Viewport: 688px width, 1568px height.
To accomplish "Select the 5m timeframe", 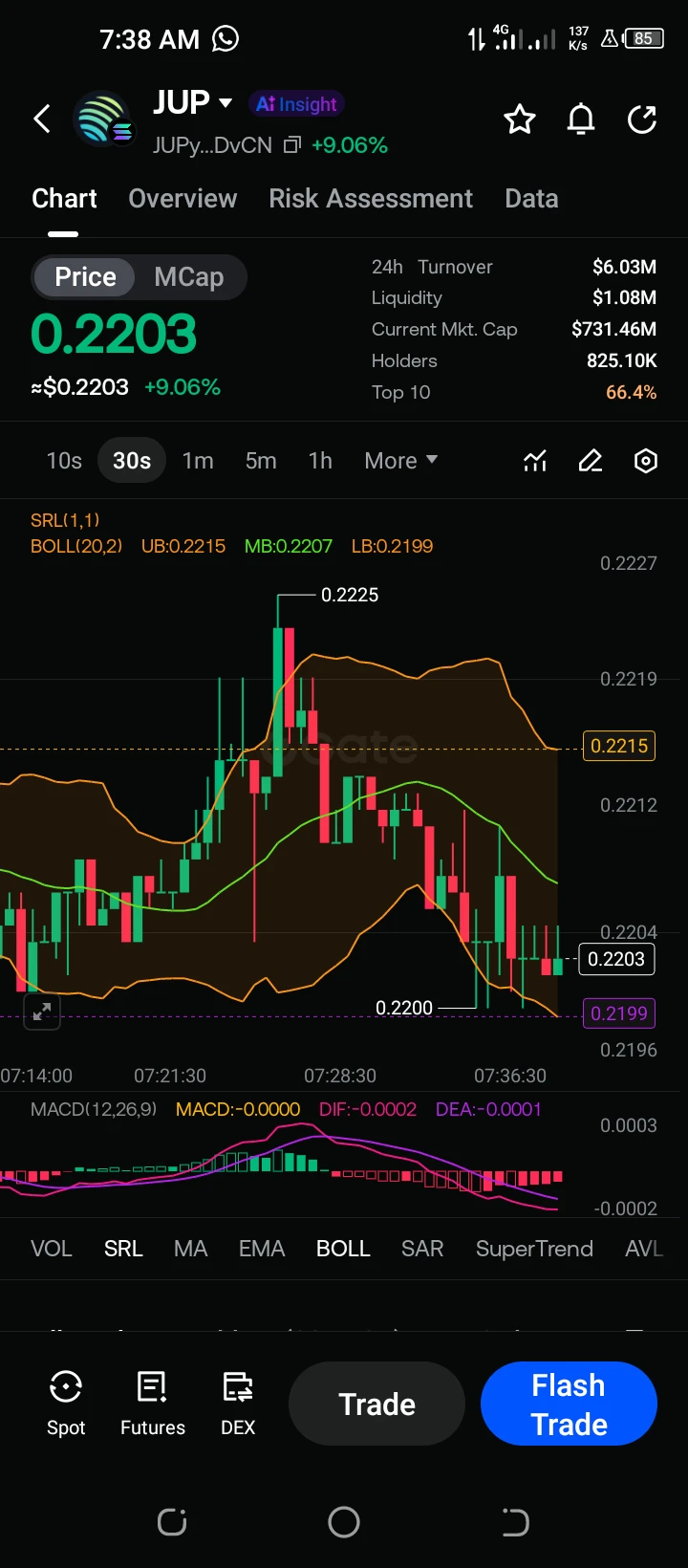I will (x=261, y=461).
